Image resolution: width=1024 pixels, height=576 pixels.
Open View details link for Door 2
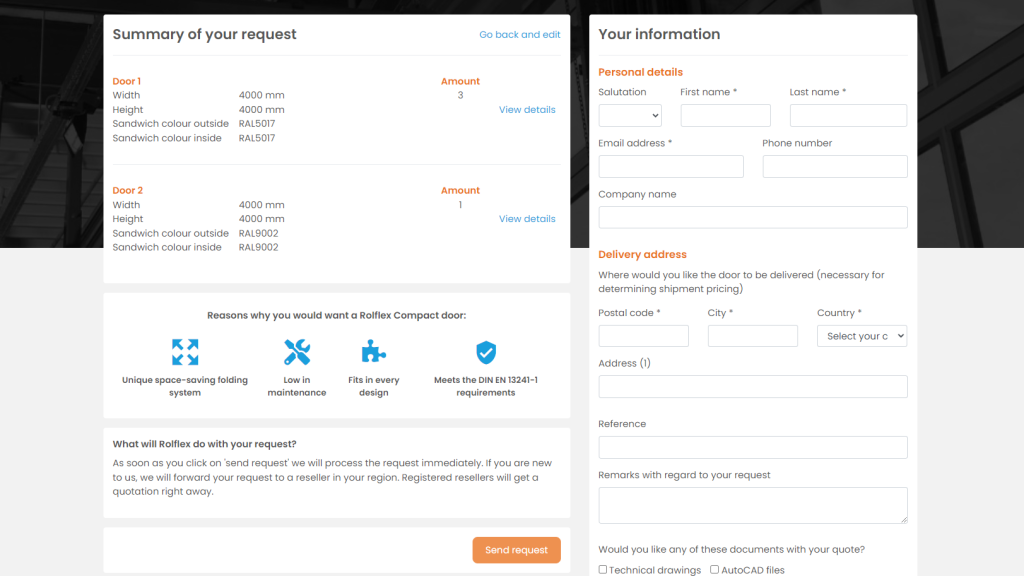click(x=527, y=219)
